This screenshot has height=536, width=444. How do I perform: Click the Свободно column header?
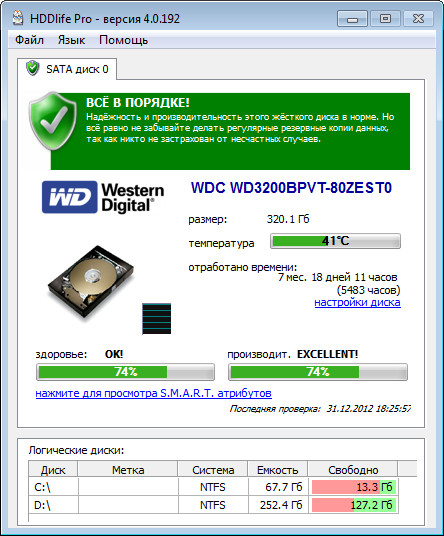tap(353, 470)
